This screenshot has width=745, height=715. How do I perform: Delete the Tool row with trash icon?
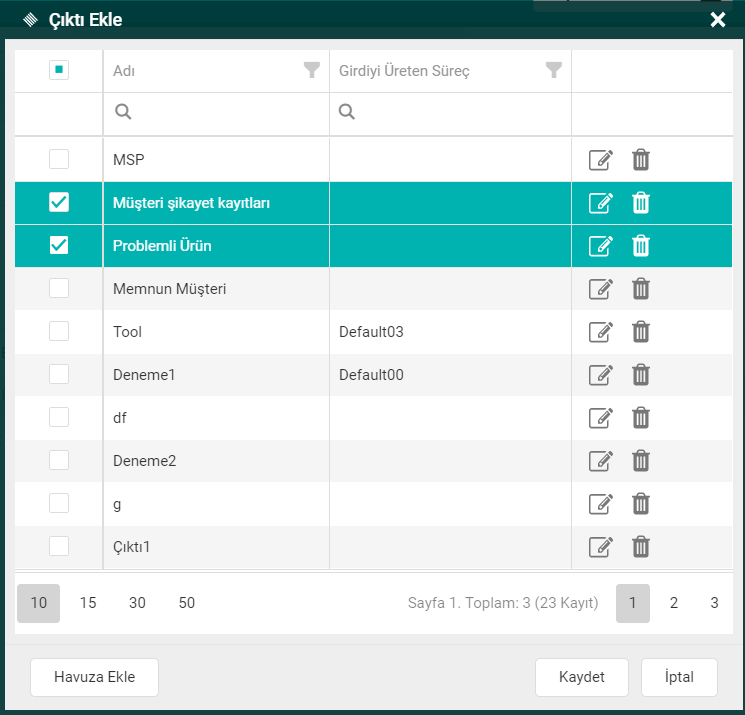641,332
